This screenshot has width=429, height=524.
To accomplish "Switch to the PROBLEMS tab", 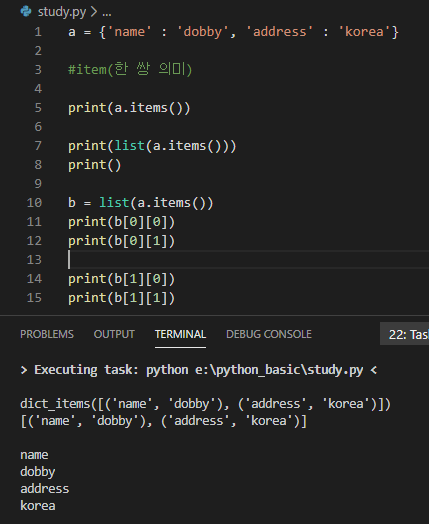I will [x=47, y=334].
